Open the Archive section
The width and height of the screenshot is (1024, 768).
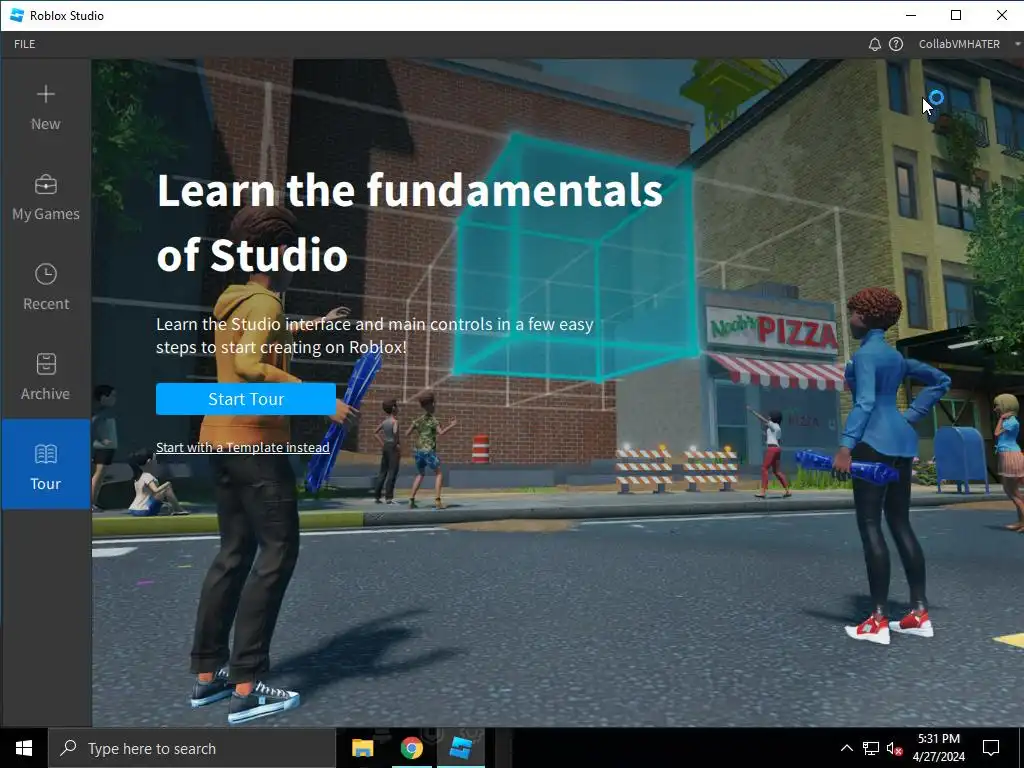(46, 377)
